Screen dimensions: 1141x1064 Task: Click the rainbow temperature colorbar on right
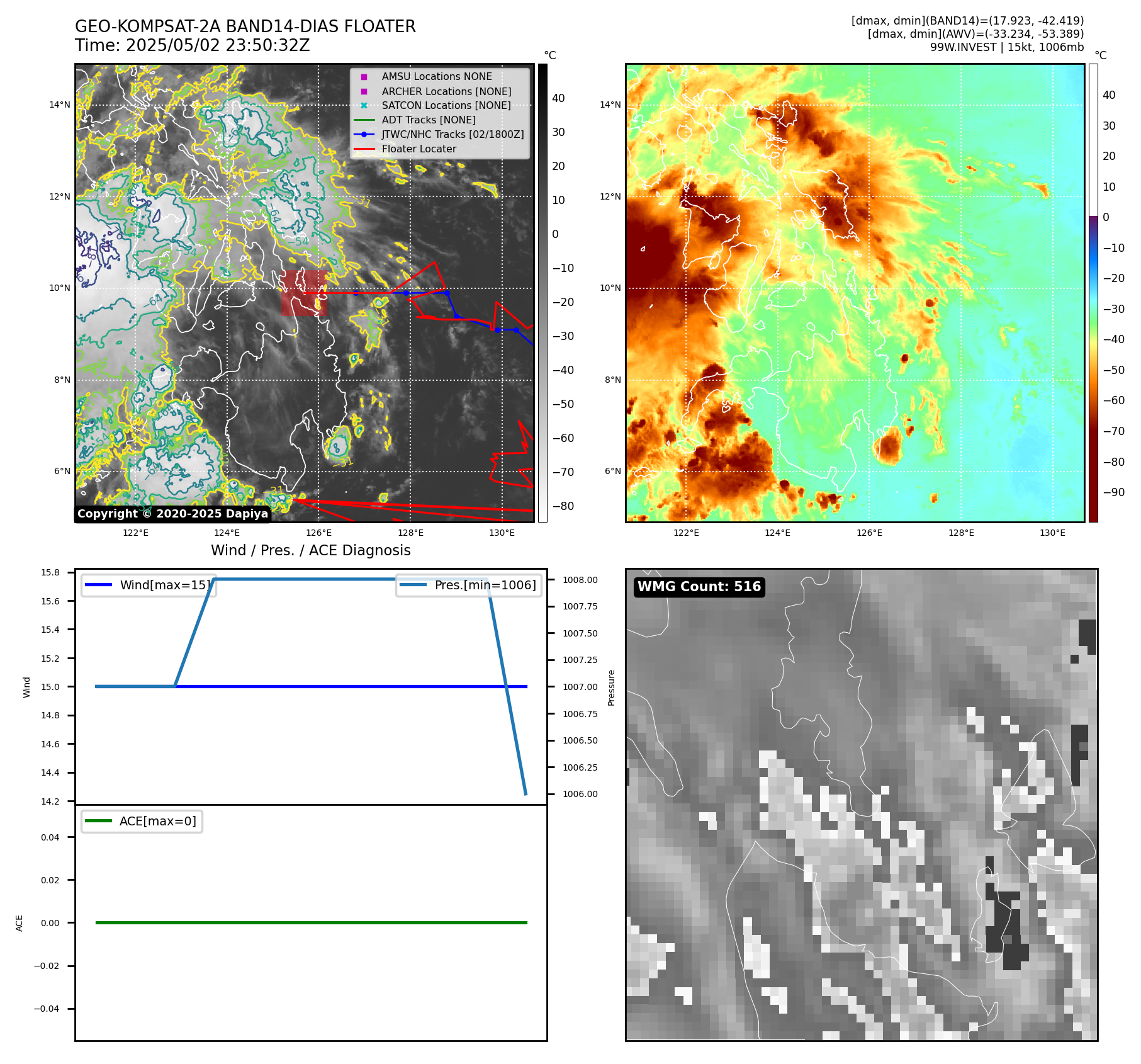pos(1093,293)
